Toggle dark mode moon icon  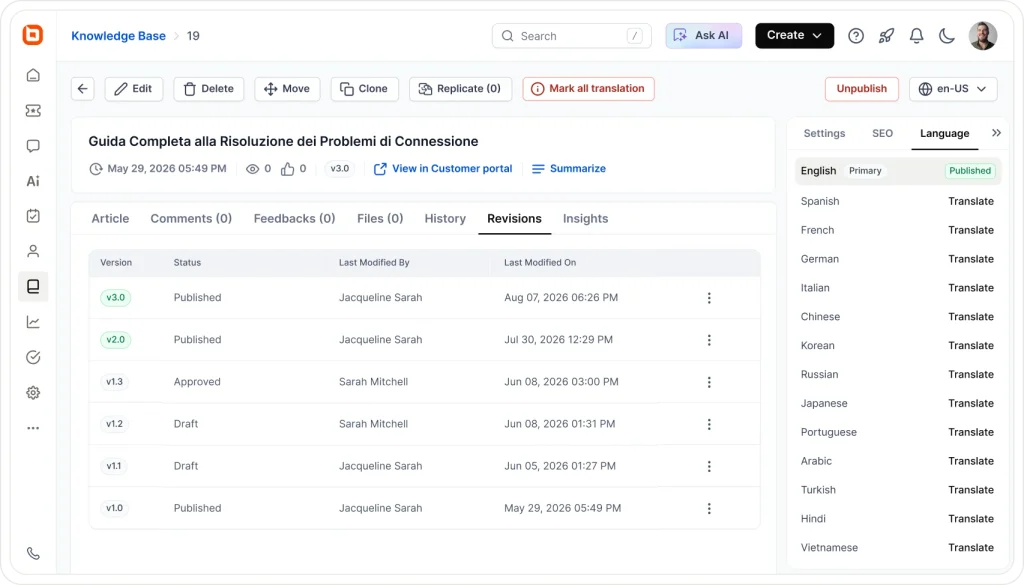[946, 36]
